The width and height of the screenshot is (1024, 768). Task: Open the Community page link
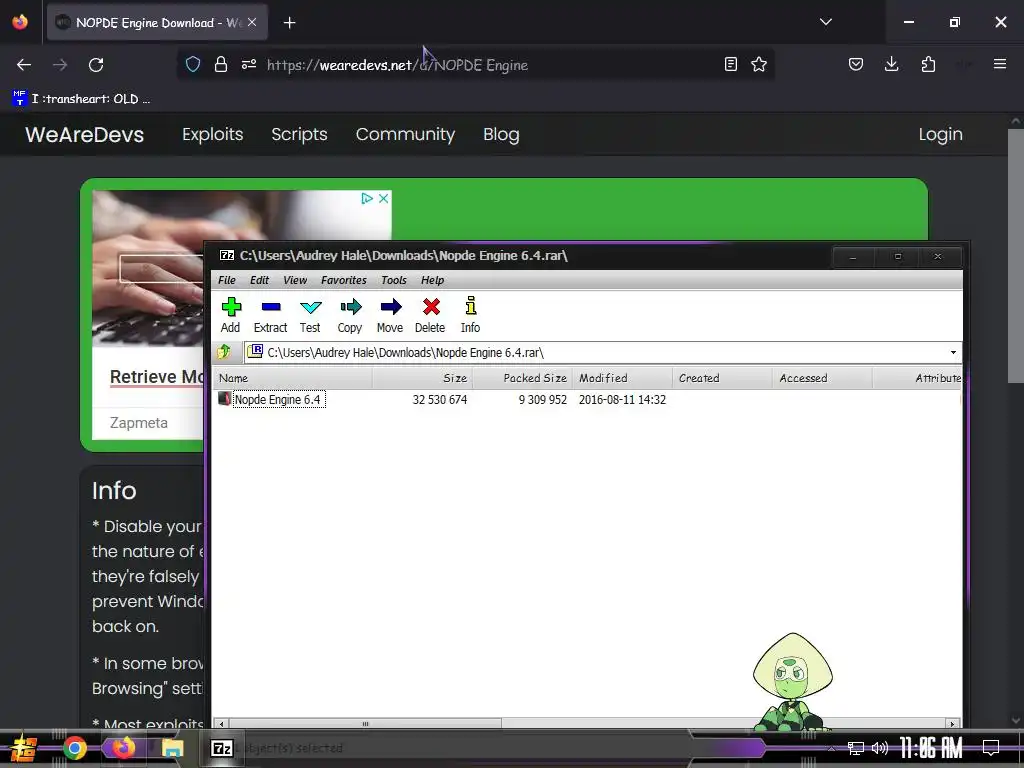coord(406,135)
